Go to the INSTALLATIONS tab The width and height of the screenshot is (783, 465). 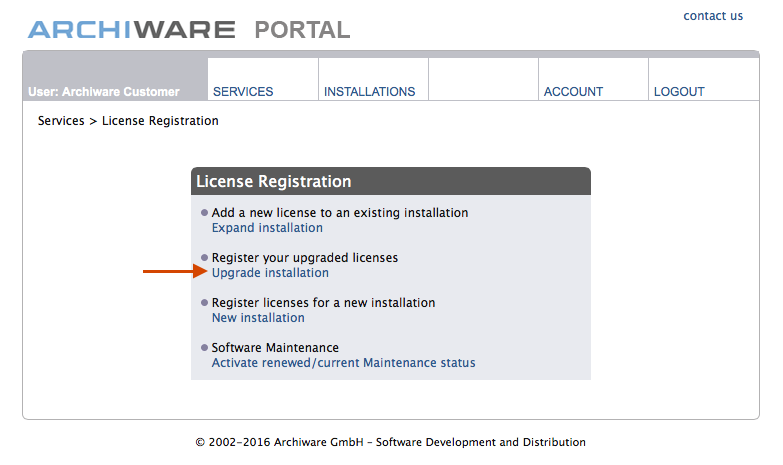[x=369, y=91]
